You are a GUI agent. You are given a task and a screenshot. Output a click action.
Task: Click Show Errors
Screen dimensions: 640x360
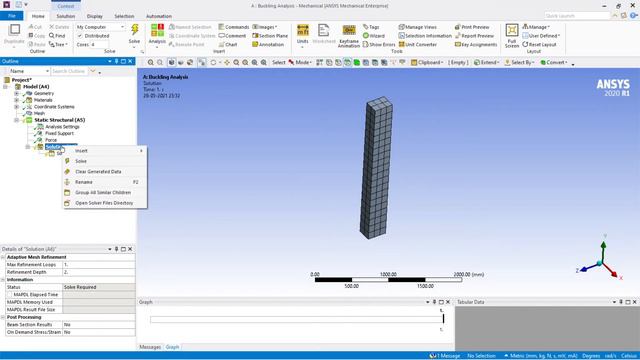(x=379, y=44)
